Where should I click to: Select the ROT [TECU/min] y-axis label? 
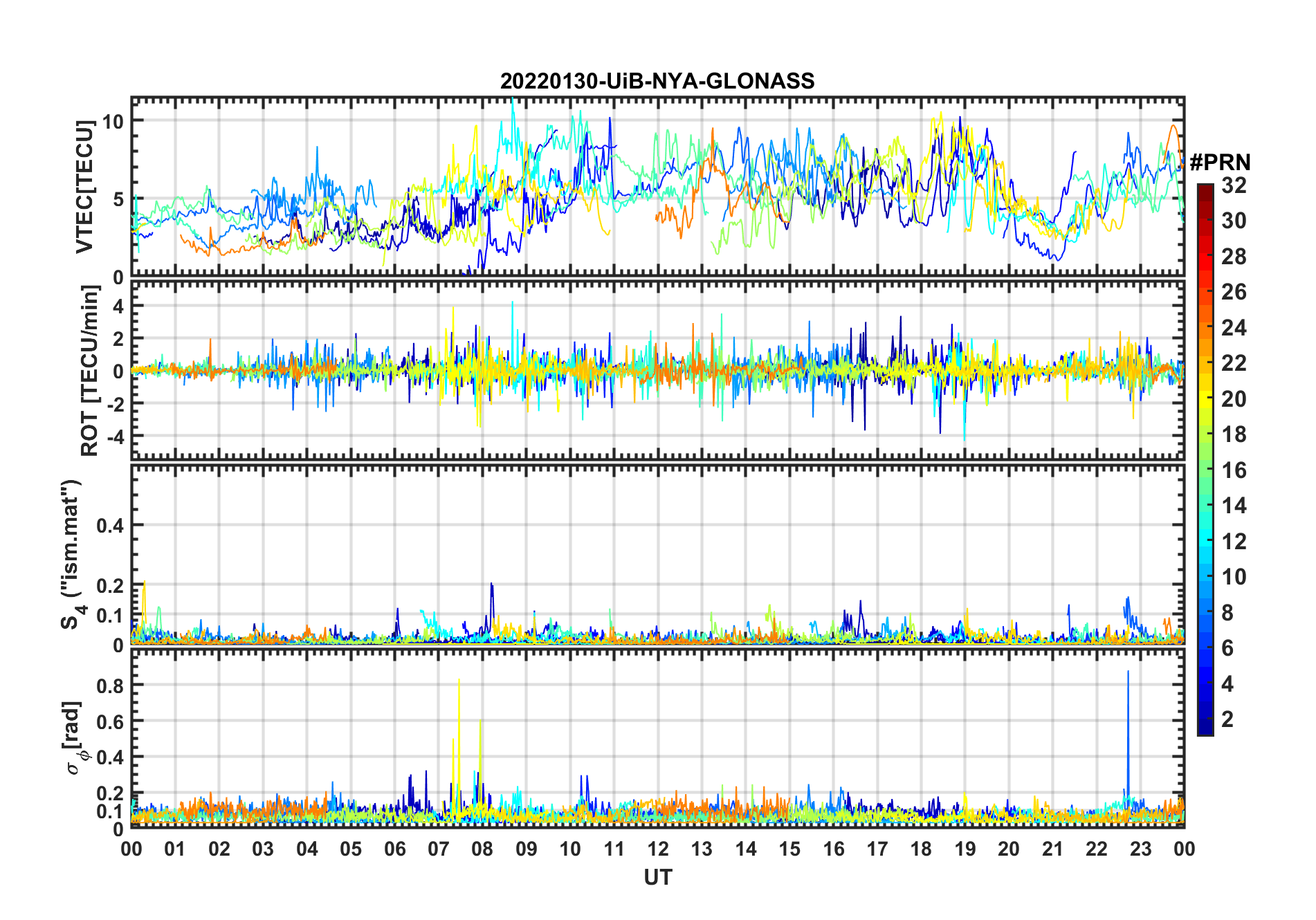[89, 371]
